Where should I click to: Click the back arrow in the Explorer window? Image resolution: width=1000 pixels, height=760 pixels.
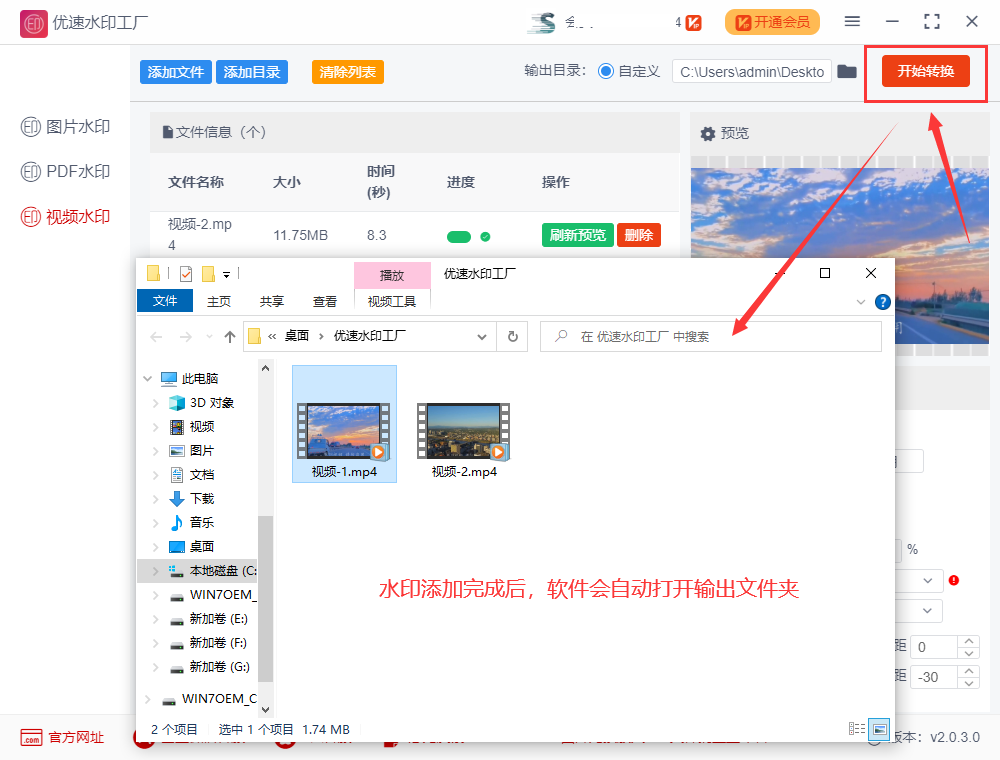click(x=156, y=337)
